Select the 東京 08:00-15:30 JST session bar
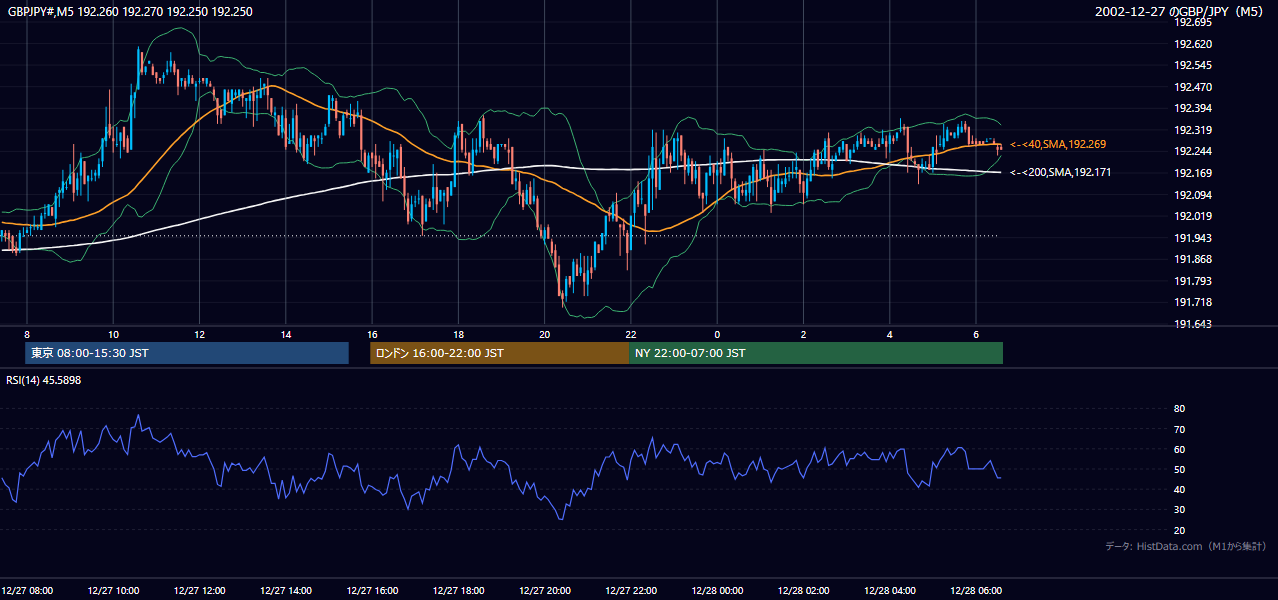The height and width of the screenshot is (600, 1278). pyautogui.click(x=187, y=353)
